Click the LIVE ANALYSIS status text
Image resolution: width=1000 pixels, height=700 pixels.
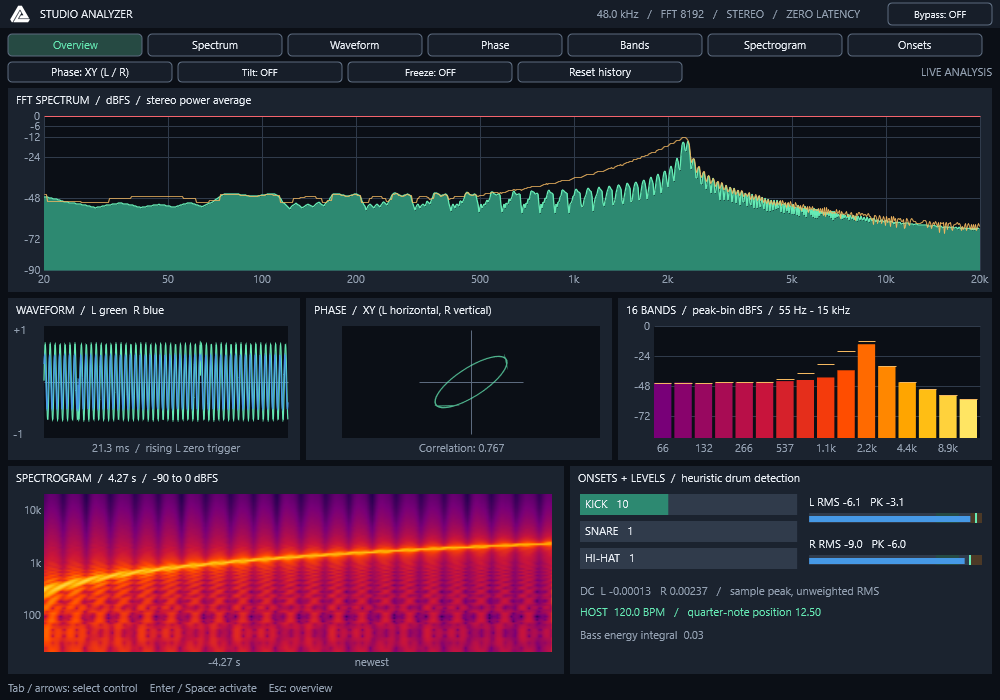tap(956, 72)
